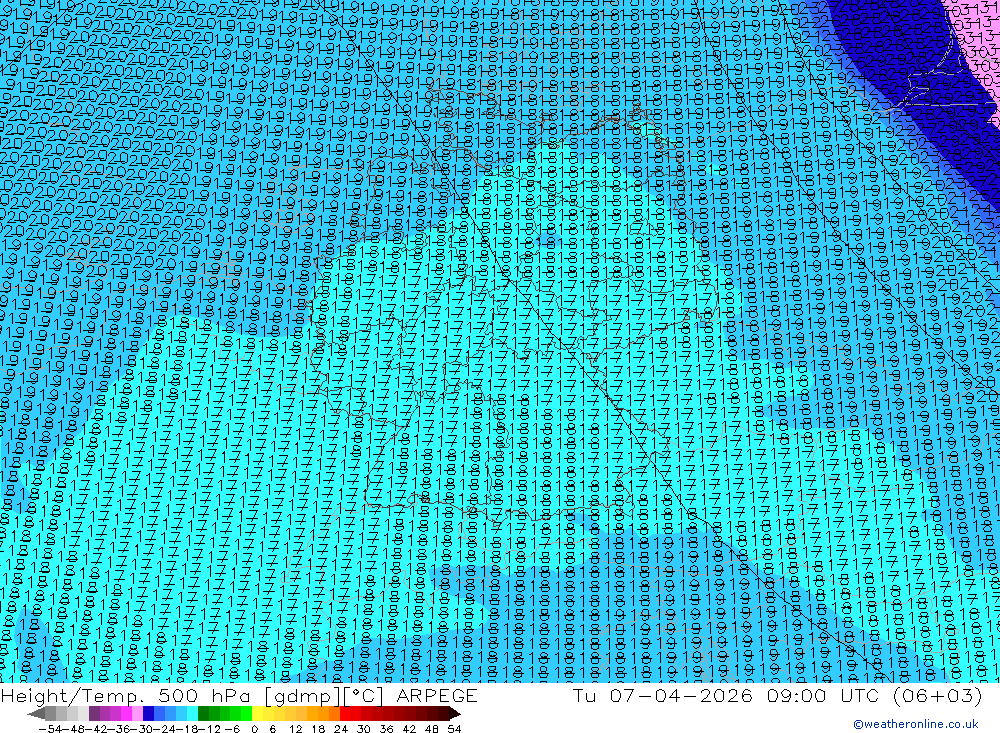Click the 'ARPEGE' model name label
The width and height of the screenshot is (1000, 733).
(437, 696)
